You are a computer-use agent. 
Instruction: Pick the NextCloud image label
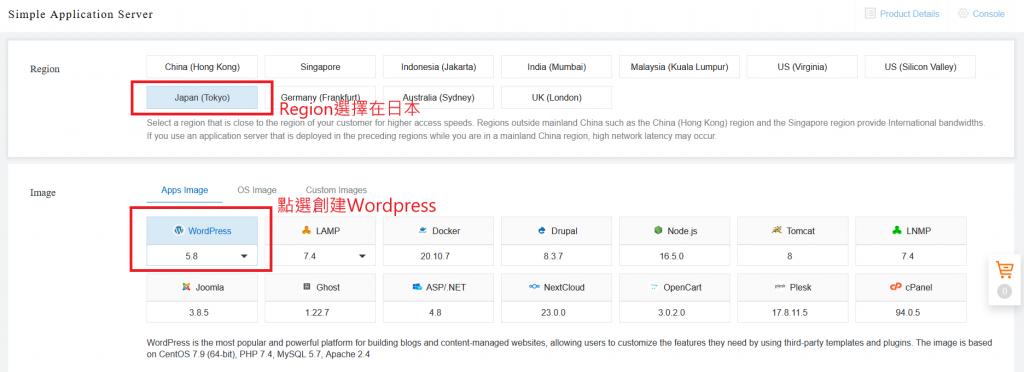(564, 287)
